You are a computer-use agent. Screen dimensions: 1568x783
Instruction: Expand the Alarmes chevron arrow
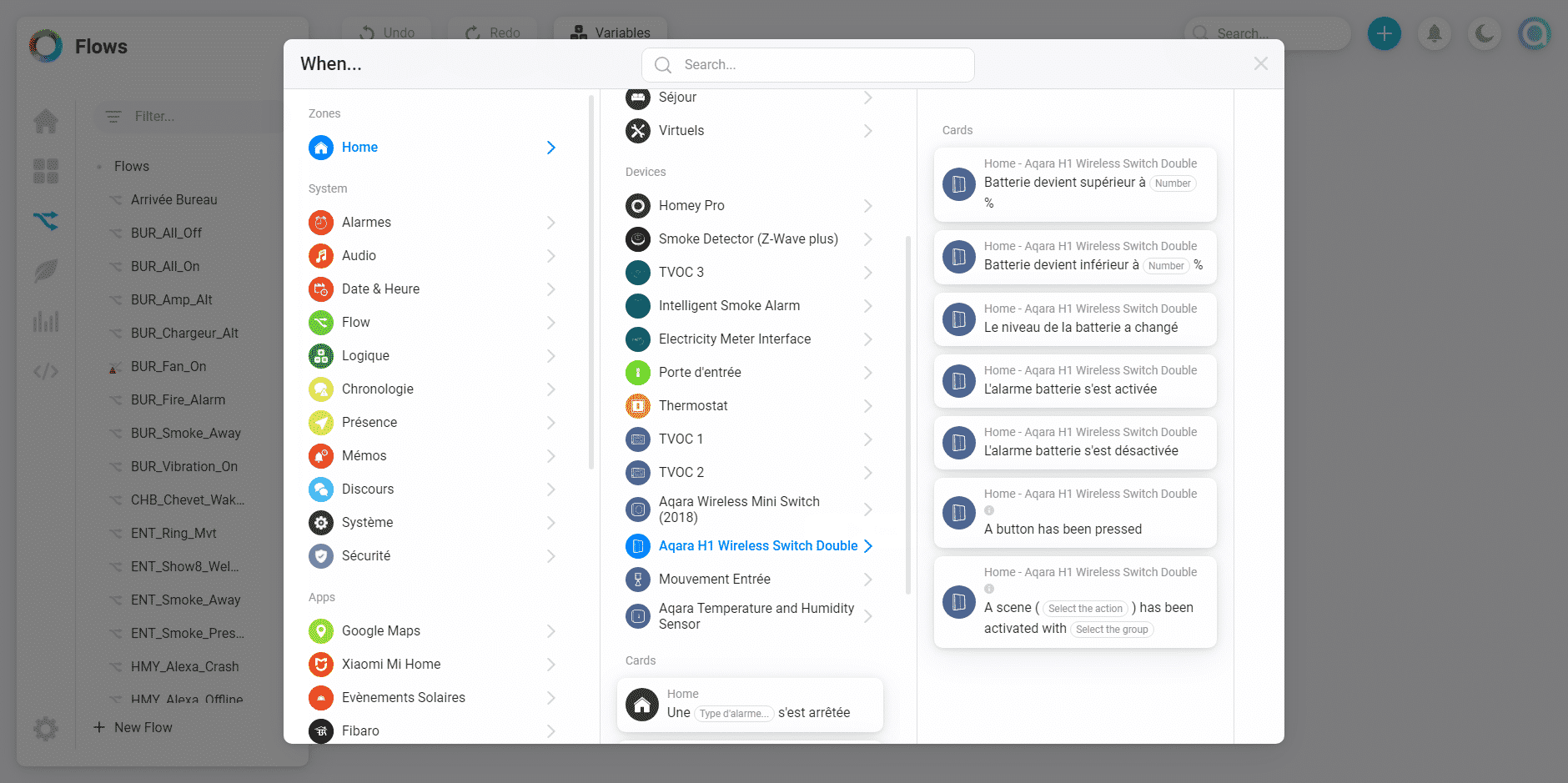[550, 222]
